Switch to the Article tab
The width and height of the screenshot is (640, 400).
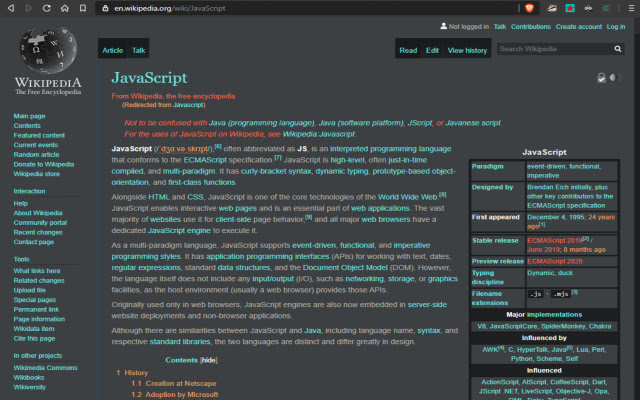[x=113, y=51]
